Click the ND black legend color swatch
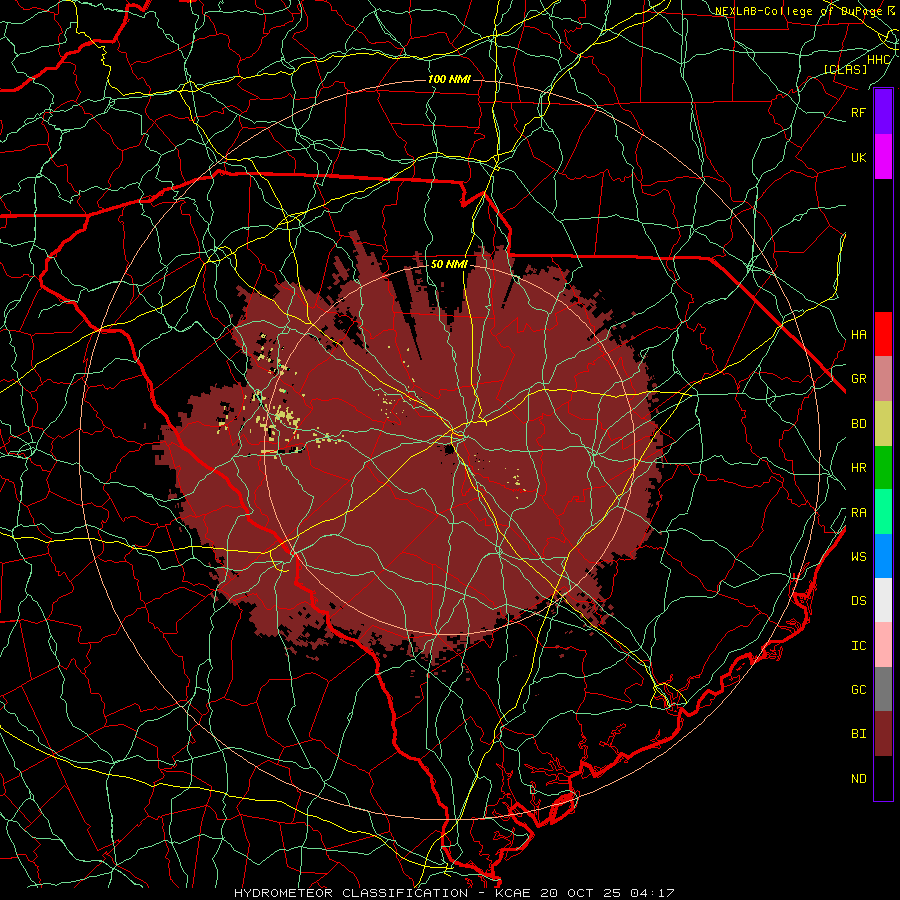 click(x=883, y=778)
